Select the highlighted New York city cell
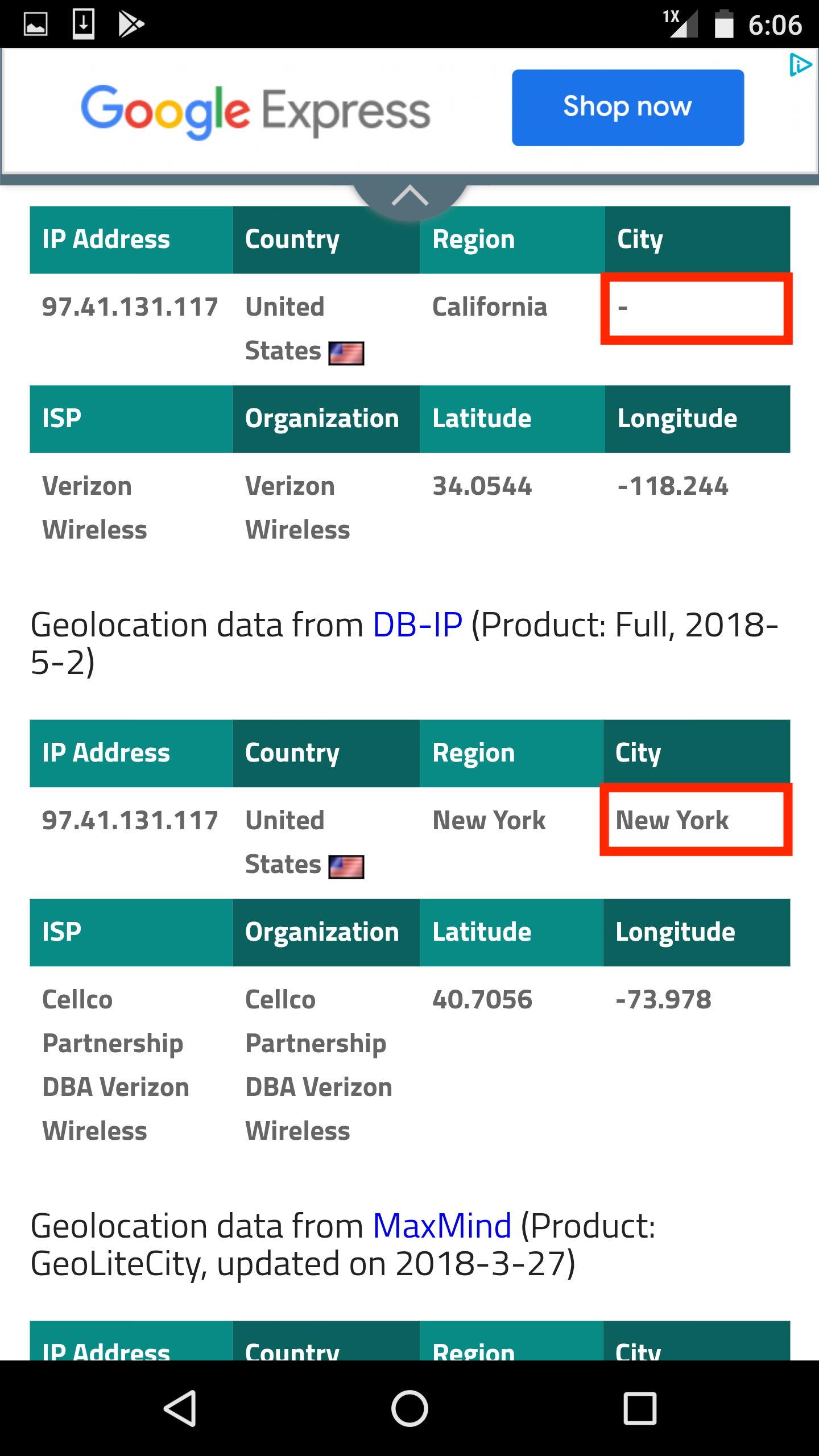Viewport: 819px width, 1456px height. (x=696, y=820)
